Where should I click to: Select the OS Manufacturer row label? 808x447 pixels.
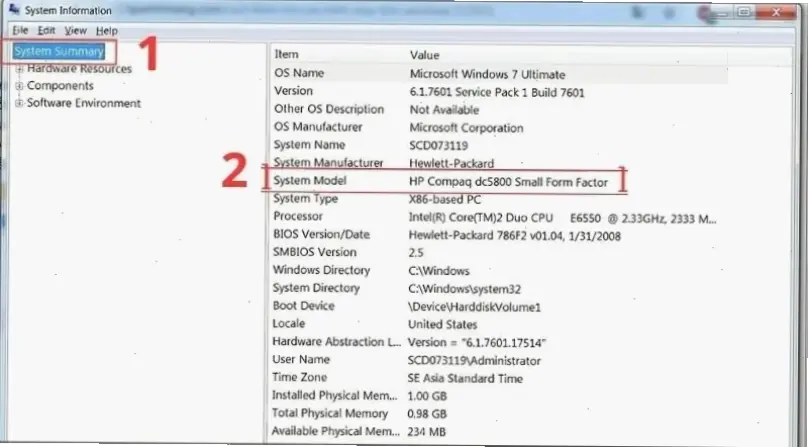(318, 127)
